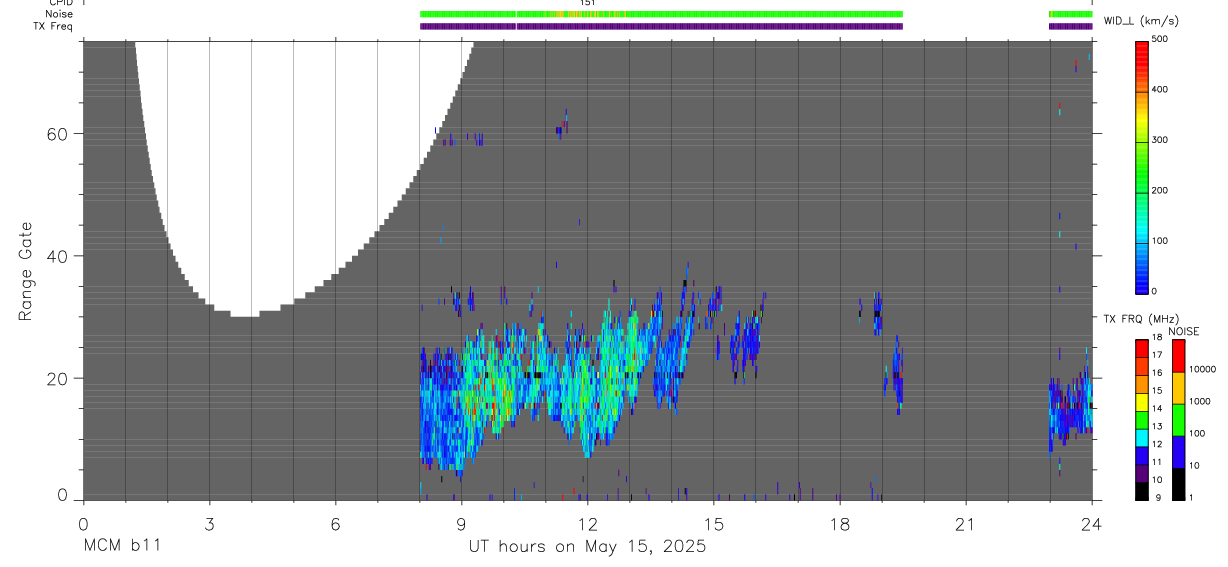
Task: Click the red 17–18 MHz TX FRQ swatch
Action: click(1142, 347)
